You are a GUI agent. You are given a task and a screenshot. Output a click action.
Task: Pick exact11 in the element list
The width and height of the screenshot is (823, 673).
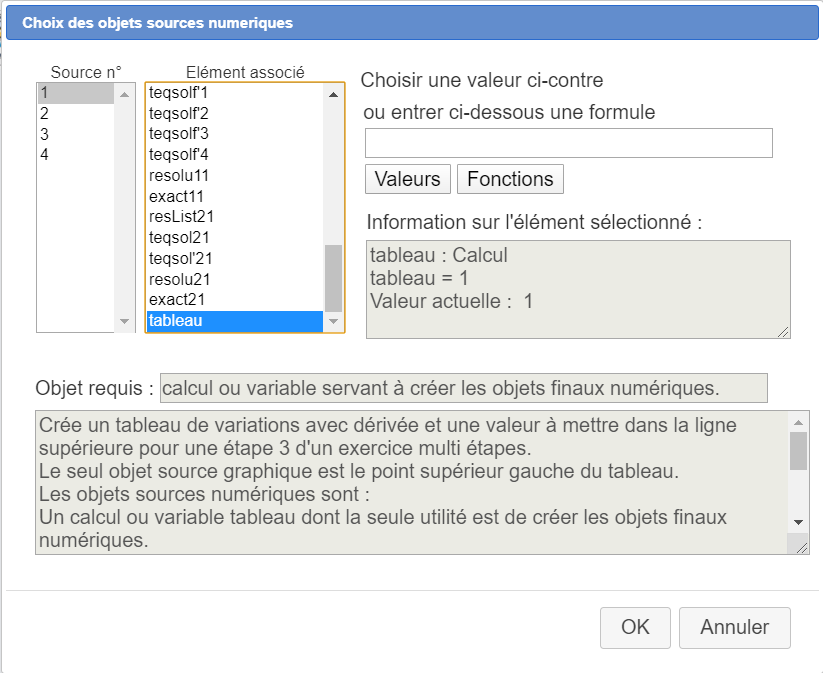pos(176,196)
